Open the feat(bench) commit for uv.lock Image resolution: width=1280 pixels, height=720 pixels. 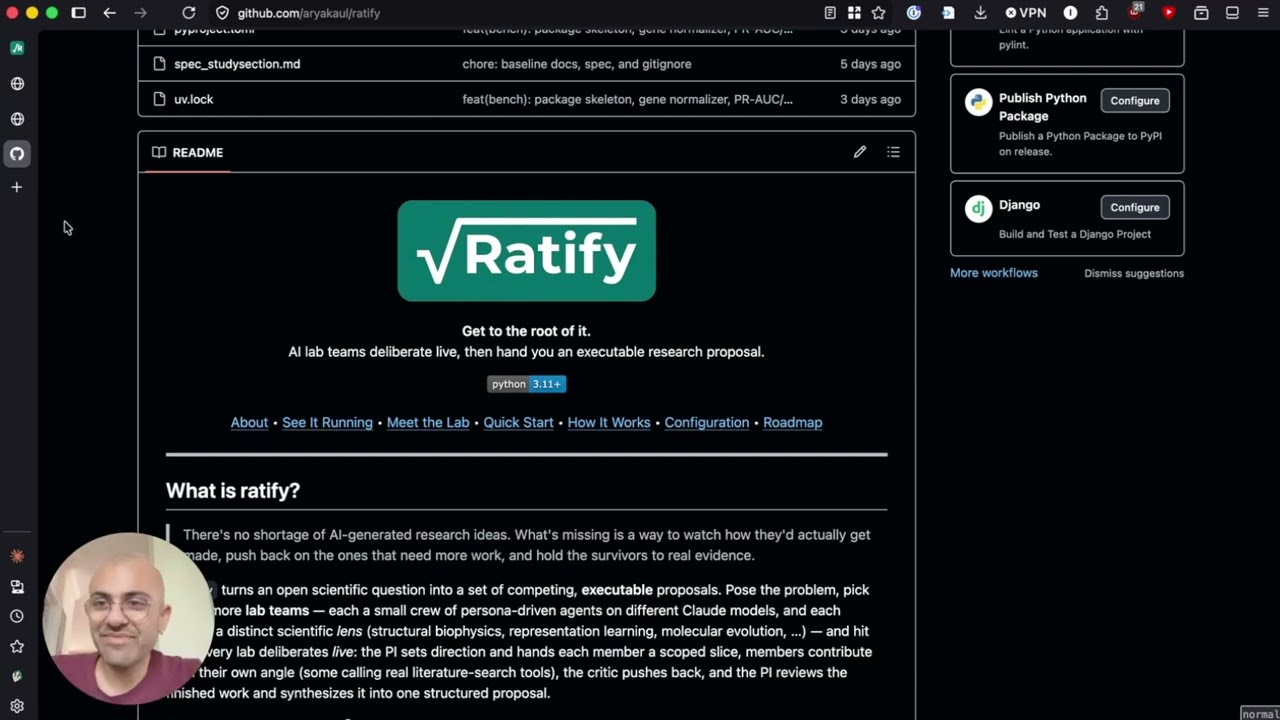click(627, 99)
